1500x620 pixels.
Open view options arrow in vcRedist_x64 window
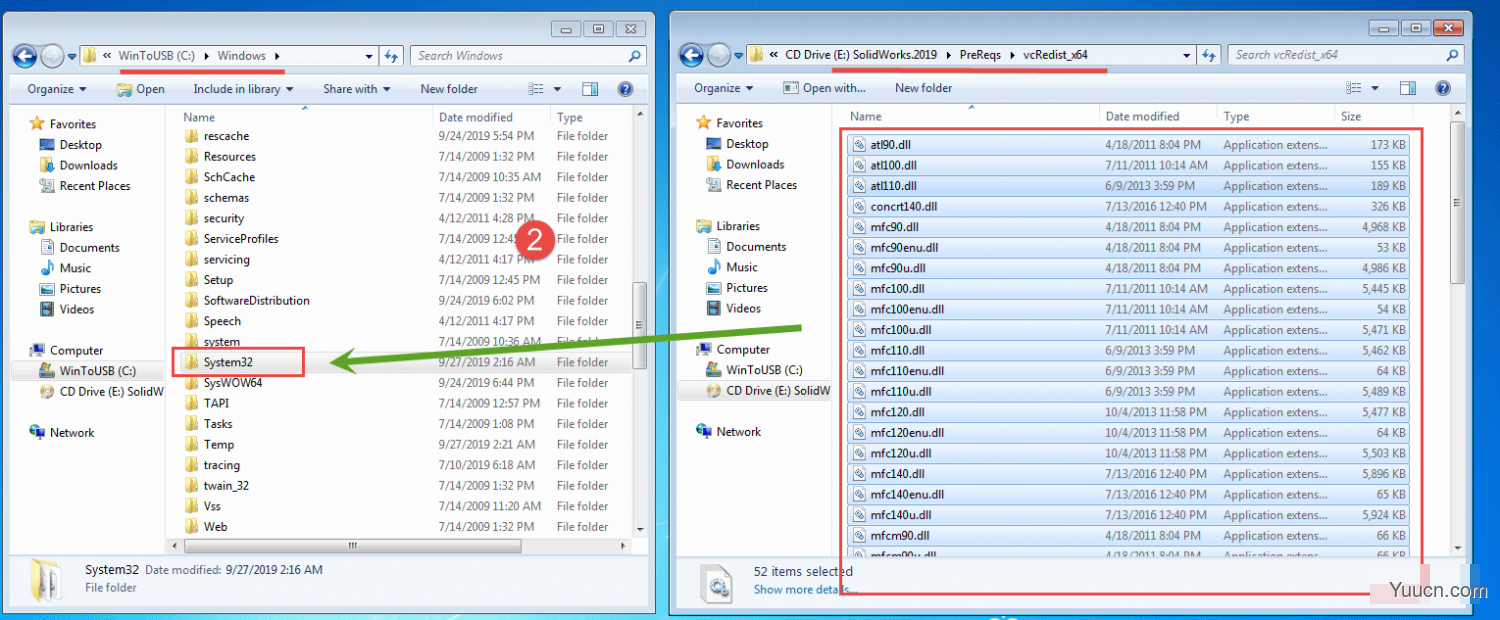[x=1376, y=88]
